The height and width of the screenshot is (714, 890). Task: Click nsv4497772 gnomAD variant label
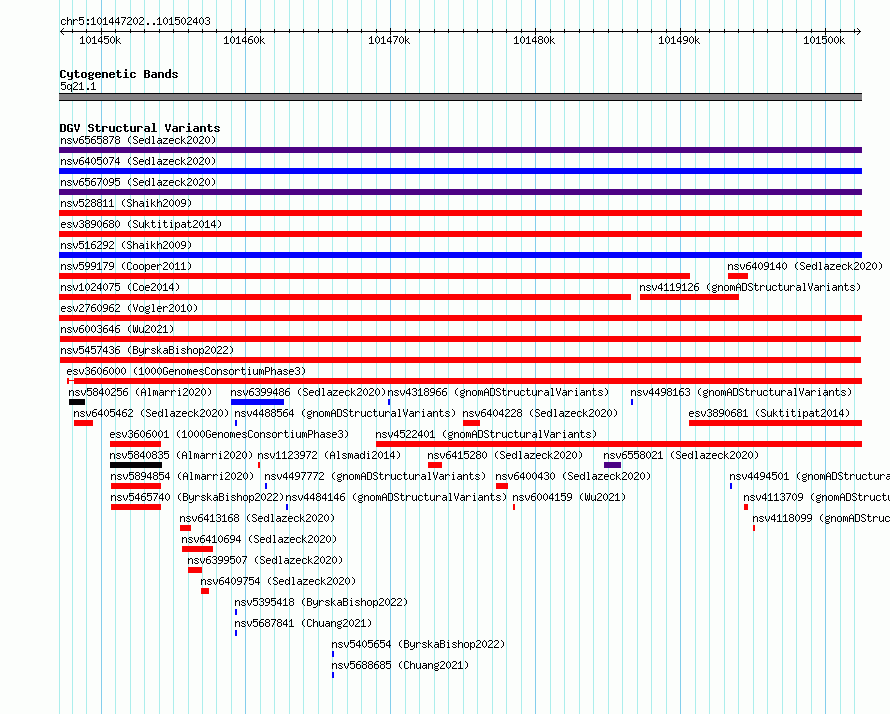tap(375, 476)
